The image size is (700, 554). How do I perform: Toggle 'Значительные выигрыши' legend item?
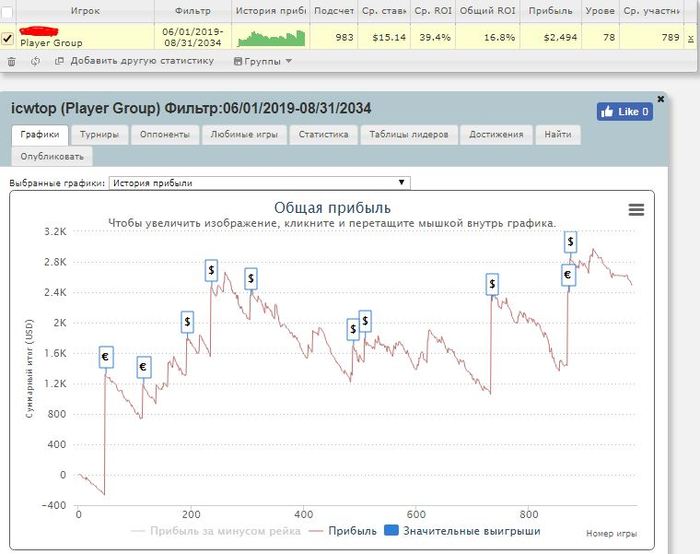pos(462,531)
